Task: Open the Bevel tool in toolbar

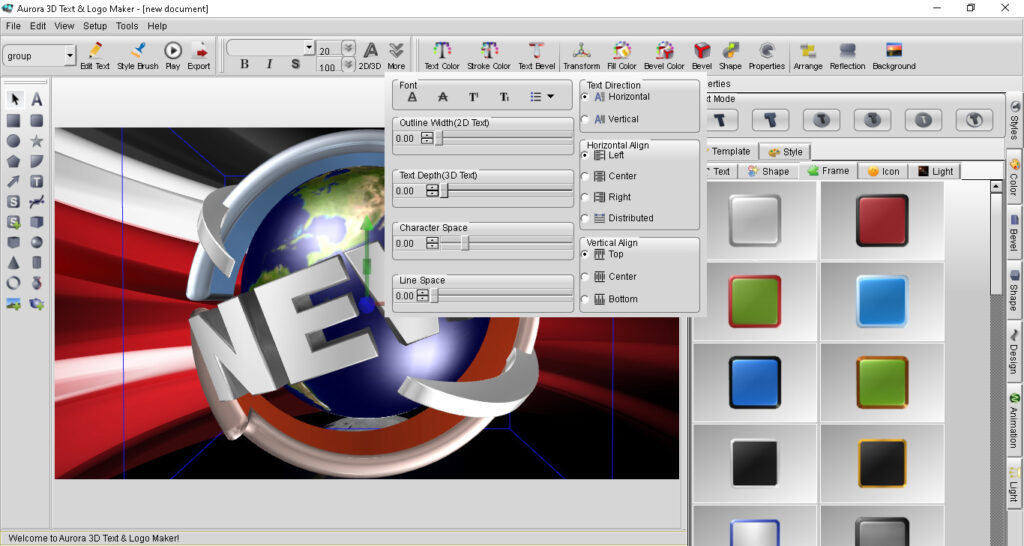Action: (702, 56)
